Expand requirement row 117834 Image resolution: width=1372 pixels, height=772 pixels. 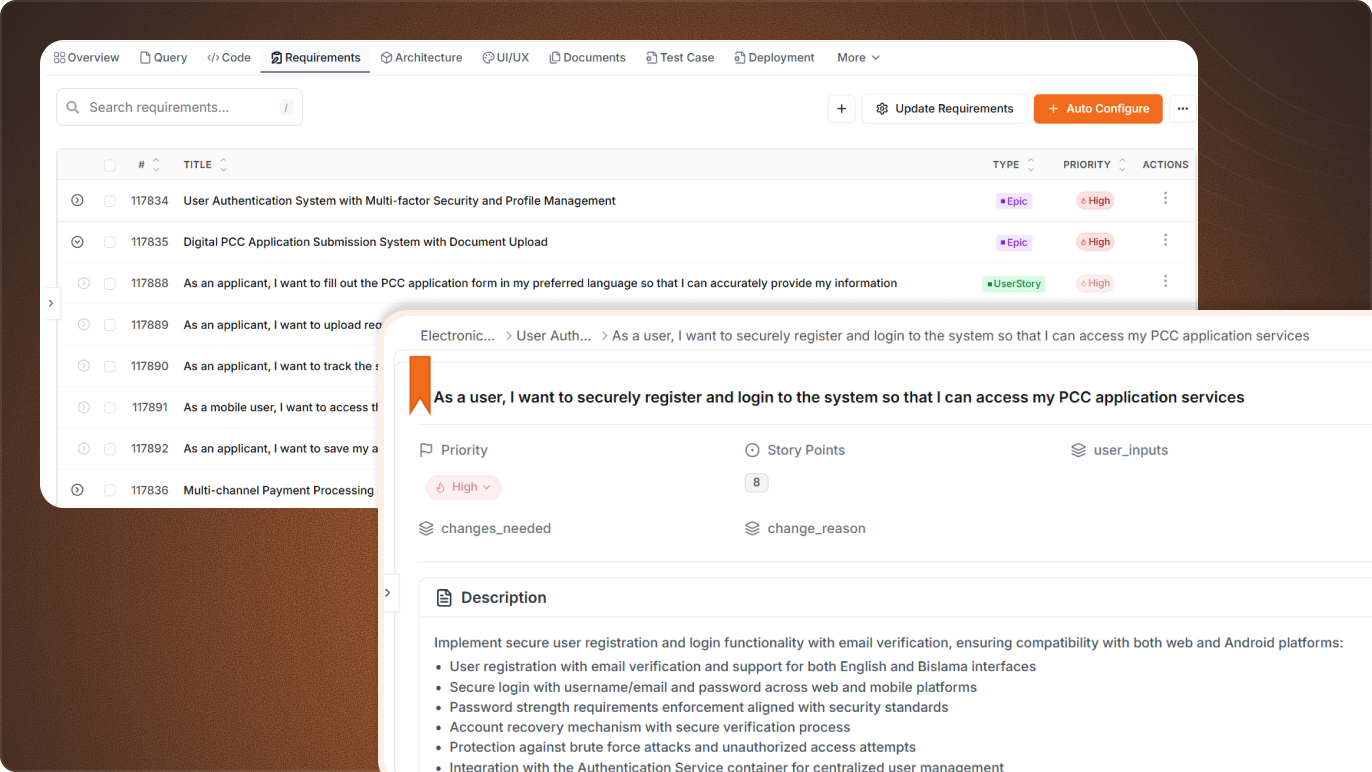(77, 200)
